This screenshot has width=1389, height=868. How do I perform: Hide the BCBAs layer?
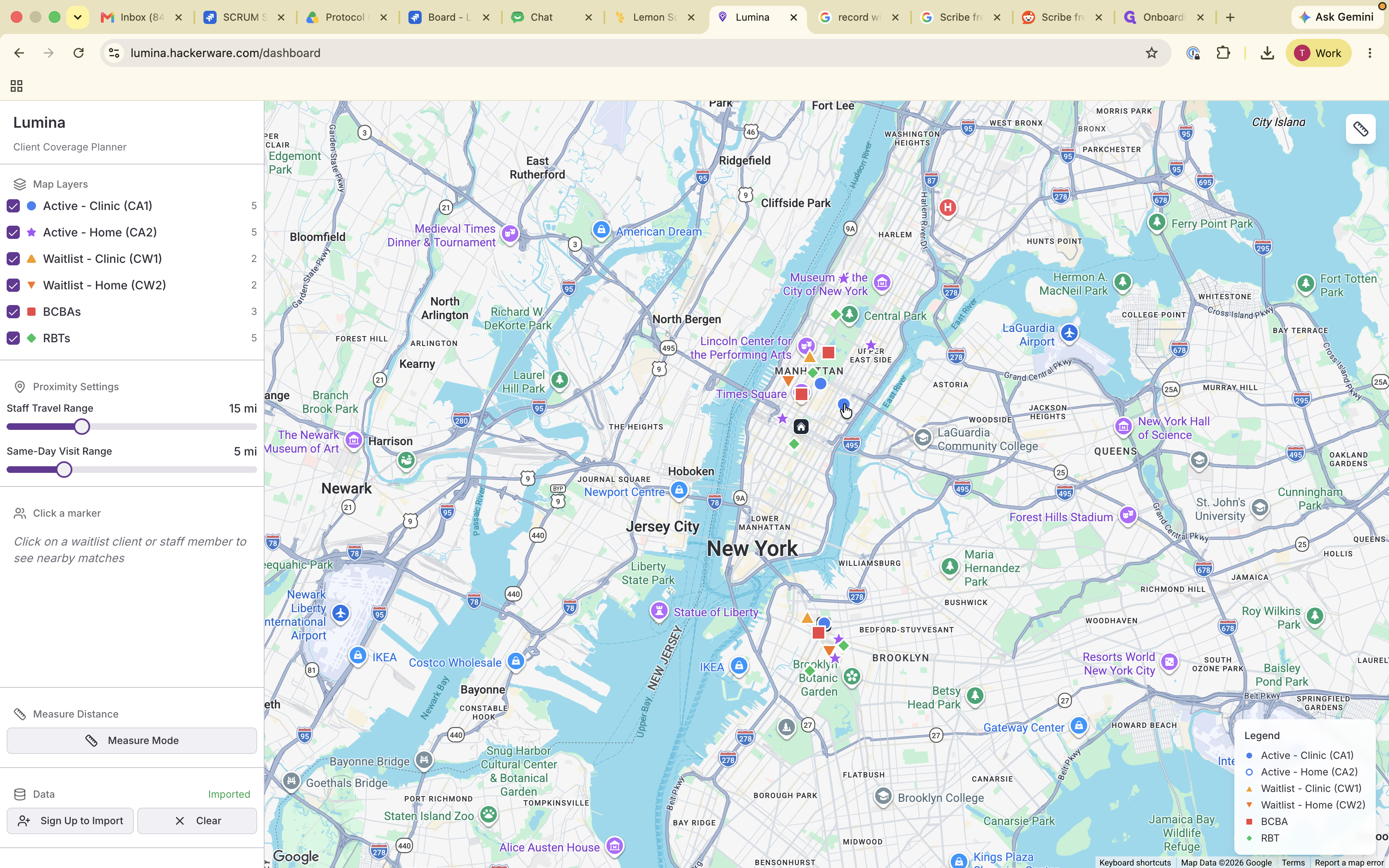click(x=13, y=311)
